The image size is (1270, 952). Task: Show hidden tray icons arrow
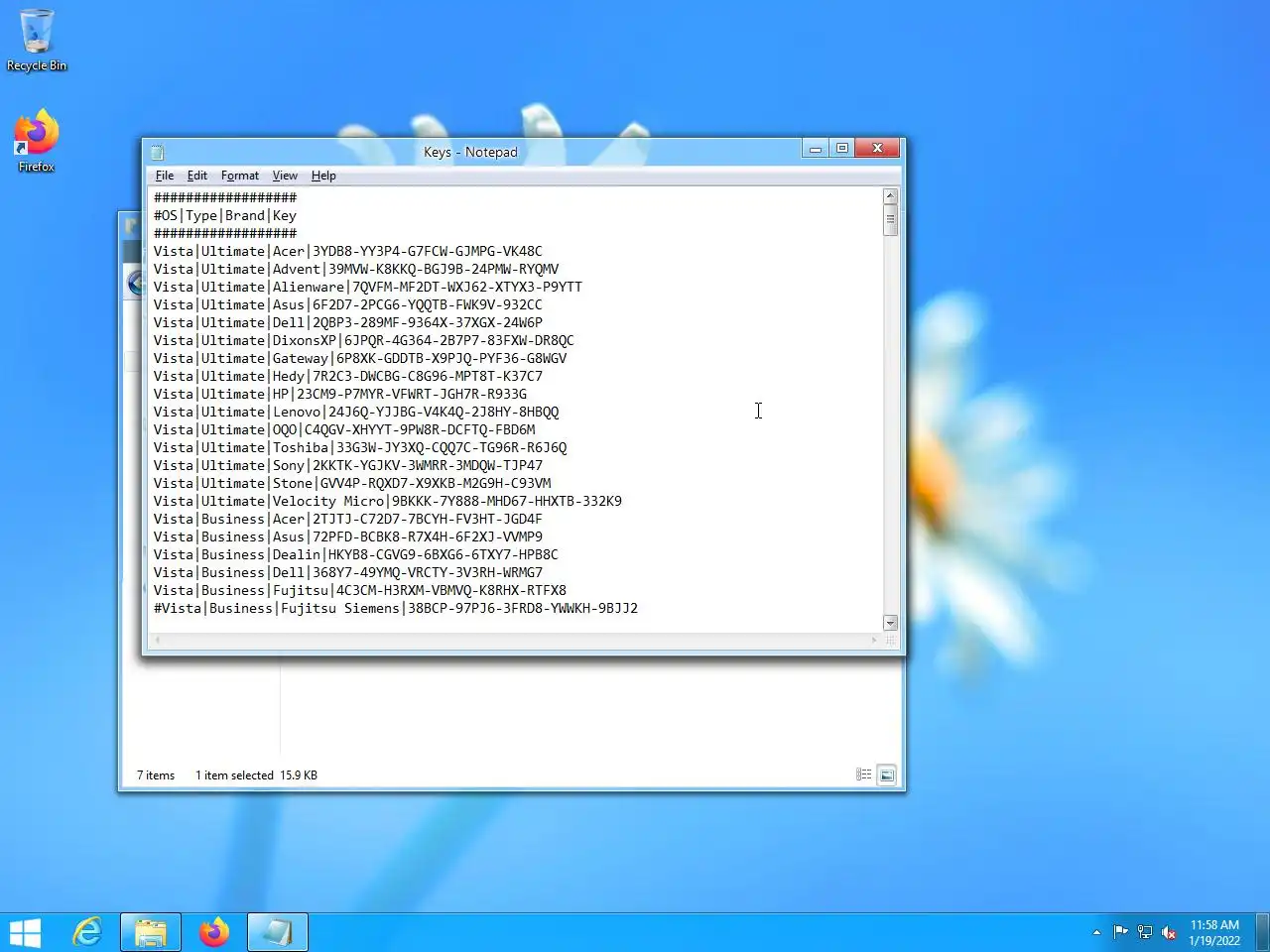(1096, 932)
